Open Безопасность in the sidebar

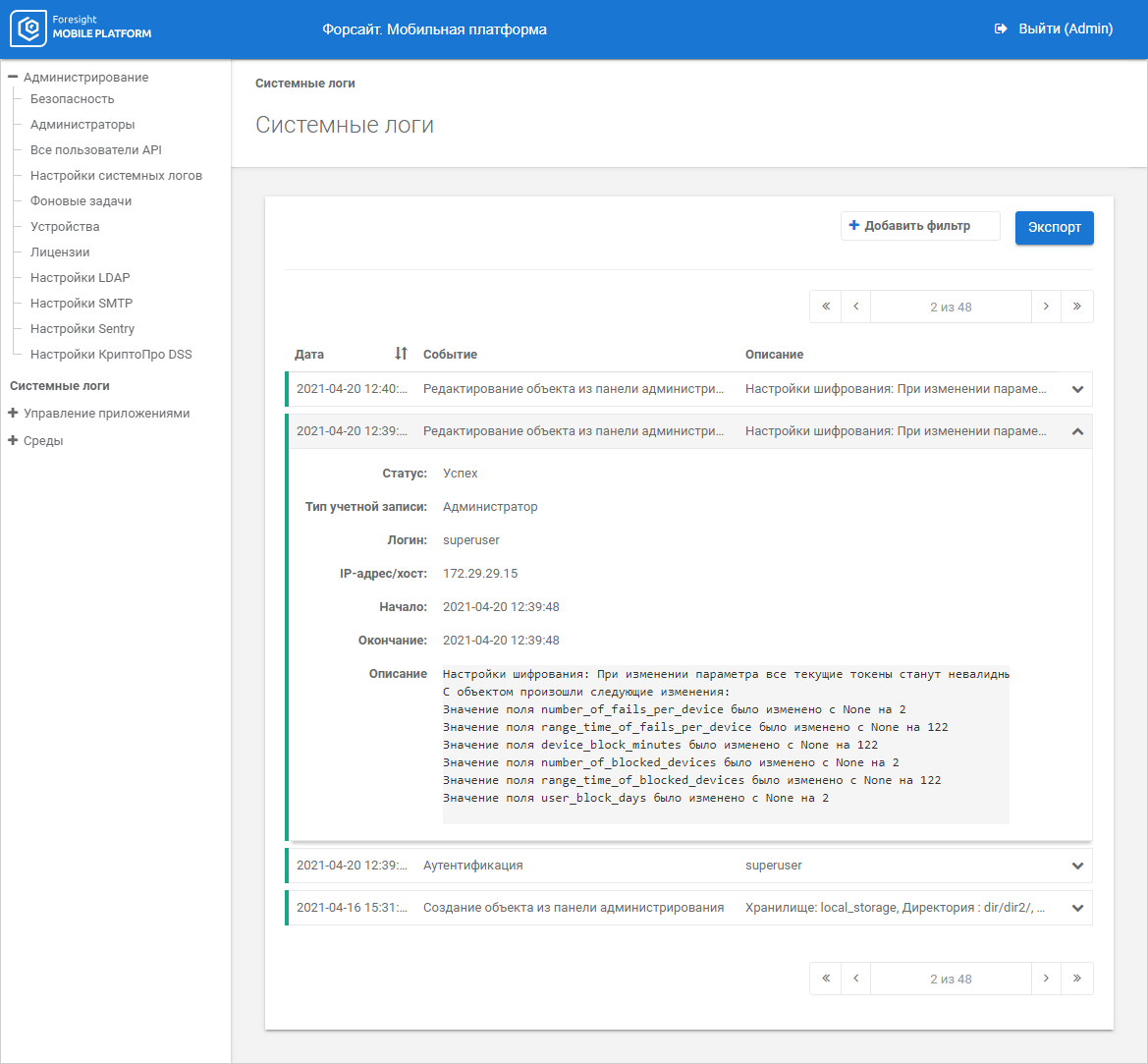[x=72, y=99]
